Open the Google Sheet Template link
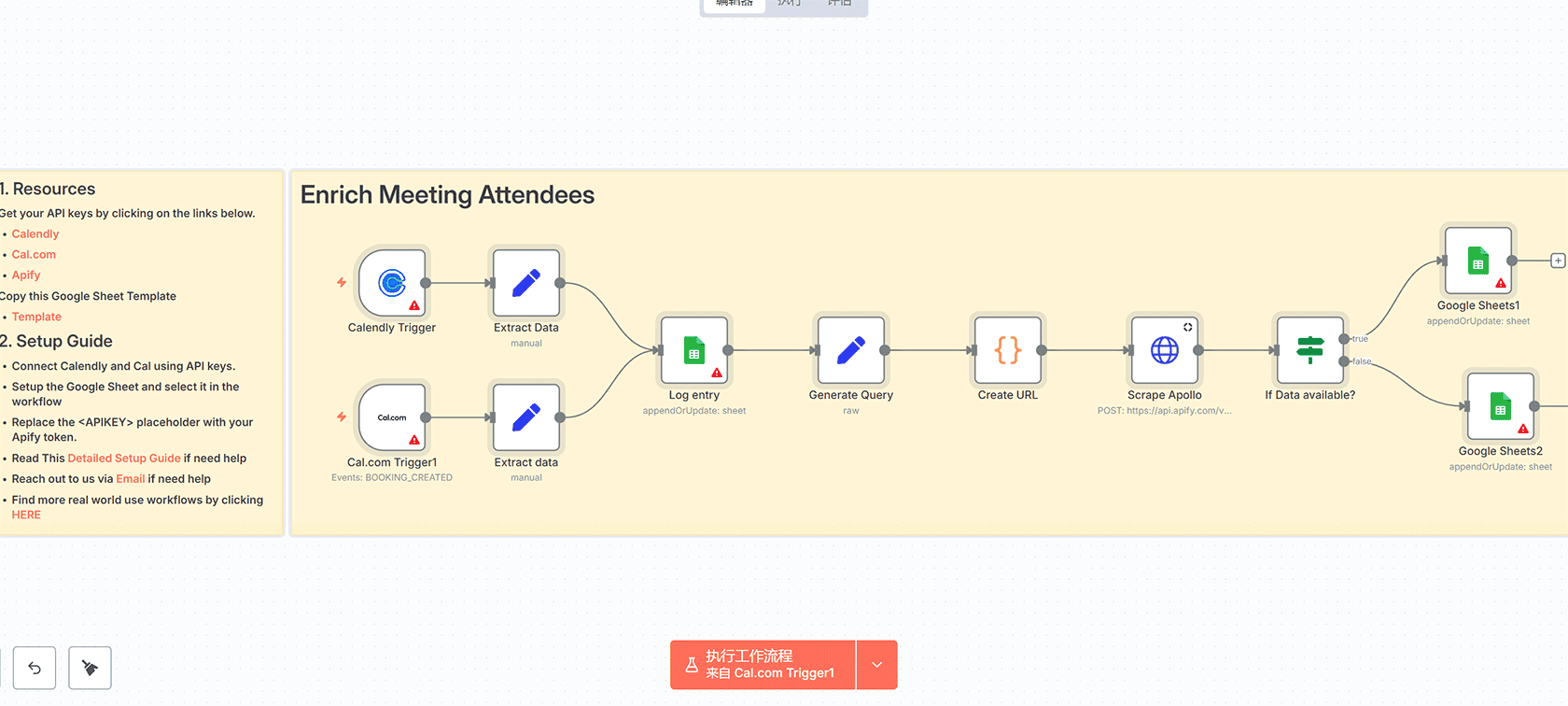The image size is (1568, 706). [36, 318]
